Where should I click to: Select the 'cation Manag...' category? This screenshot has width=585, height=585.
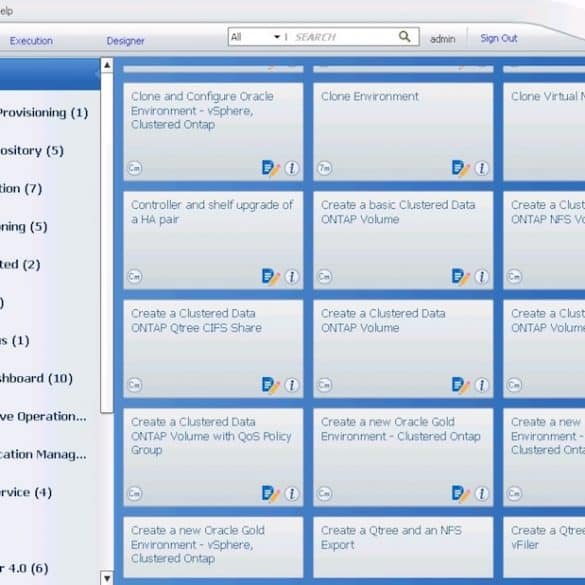click(x=43, y=454)
